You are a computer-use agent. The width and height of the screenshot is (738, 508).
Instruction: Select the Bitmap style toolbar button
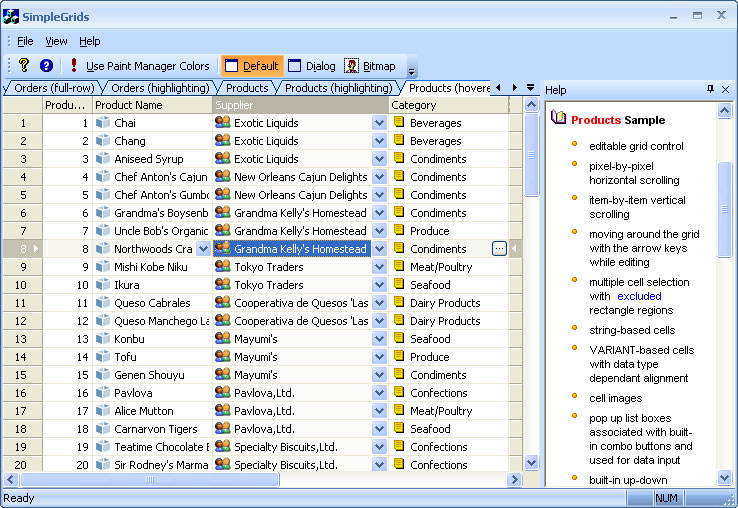click(x=370, y=66)
